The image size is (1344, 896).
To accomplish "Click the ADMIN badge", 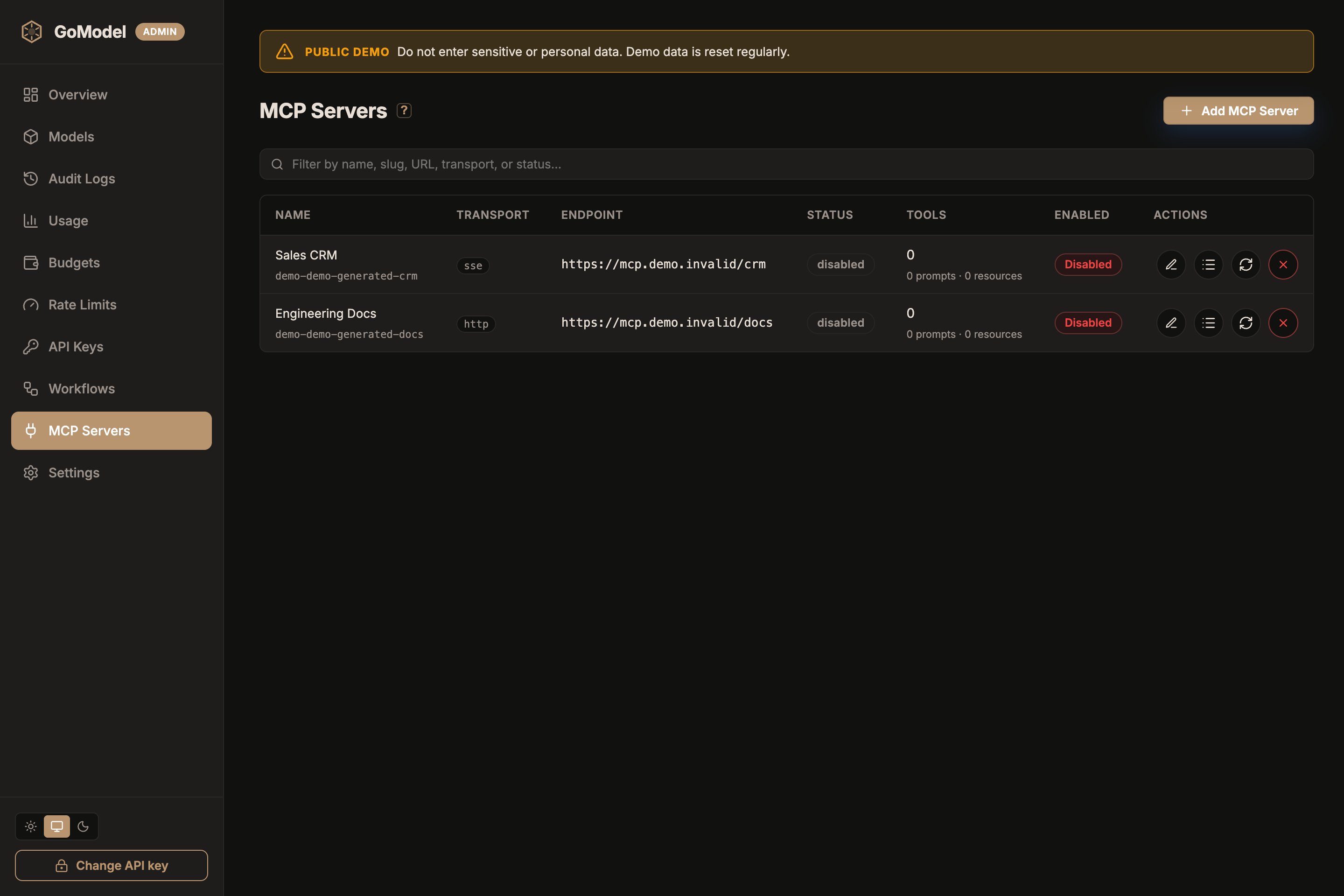I will coord(160,31).
